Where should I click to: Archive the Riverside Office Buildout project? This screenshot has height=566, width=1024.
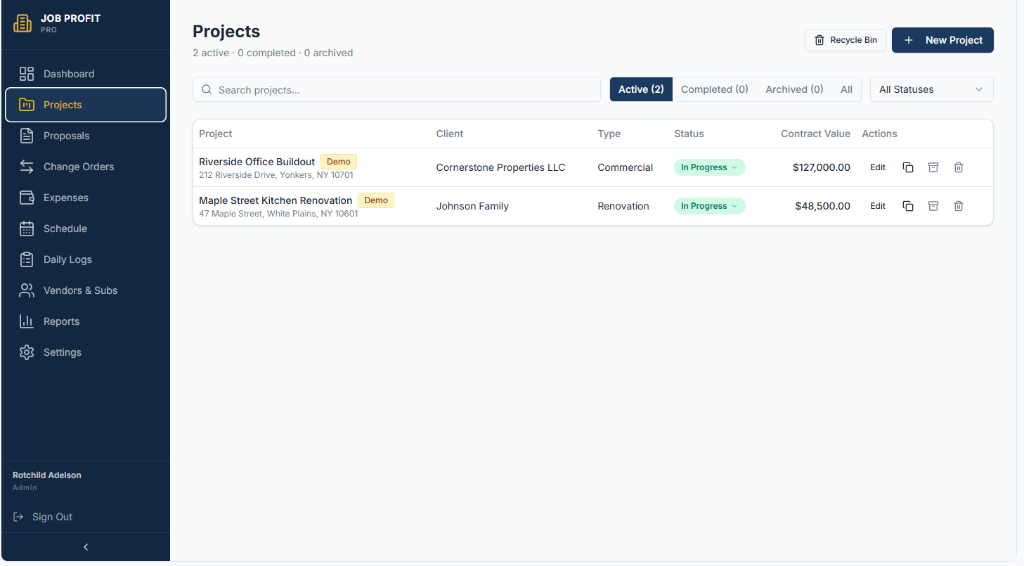[x=933, y=167]
